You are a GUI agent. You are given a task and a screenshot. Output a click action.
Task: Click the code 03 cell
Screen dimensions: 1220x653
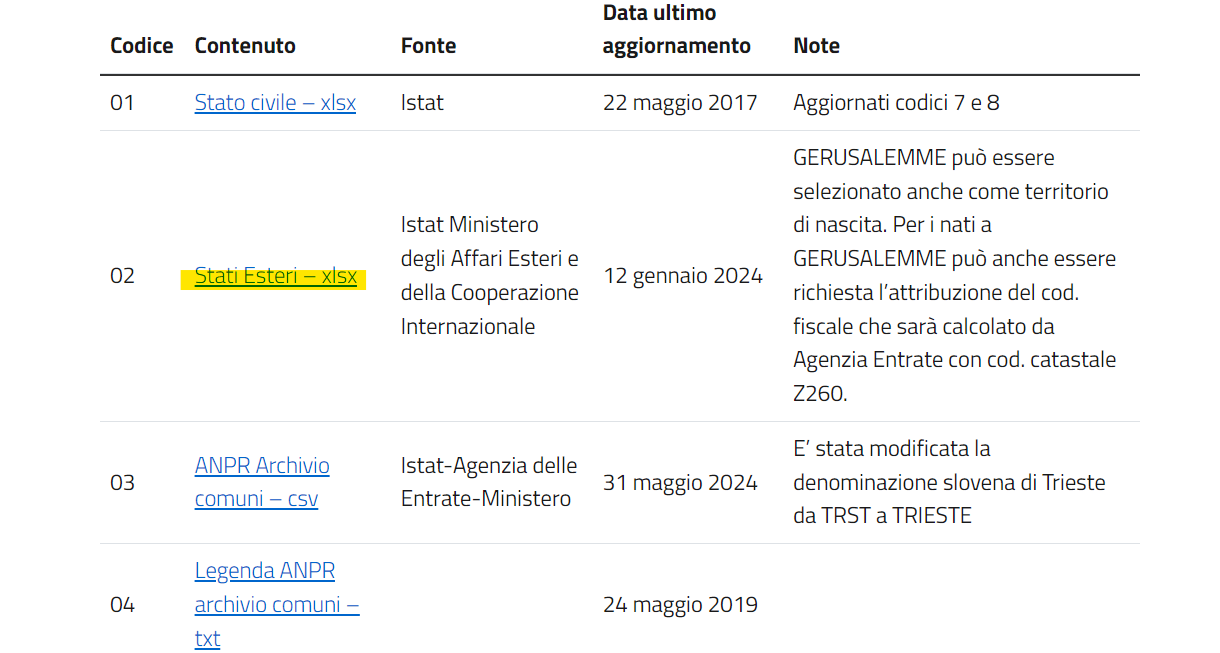click(x=122, y=483)
